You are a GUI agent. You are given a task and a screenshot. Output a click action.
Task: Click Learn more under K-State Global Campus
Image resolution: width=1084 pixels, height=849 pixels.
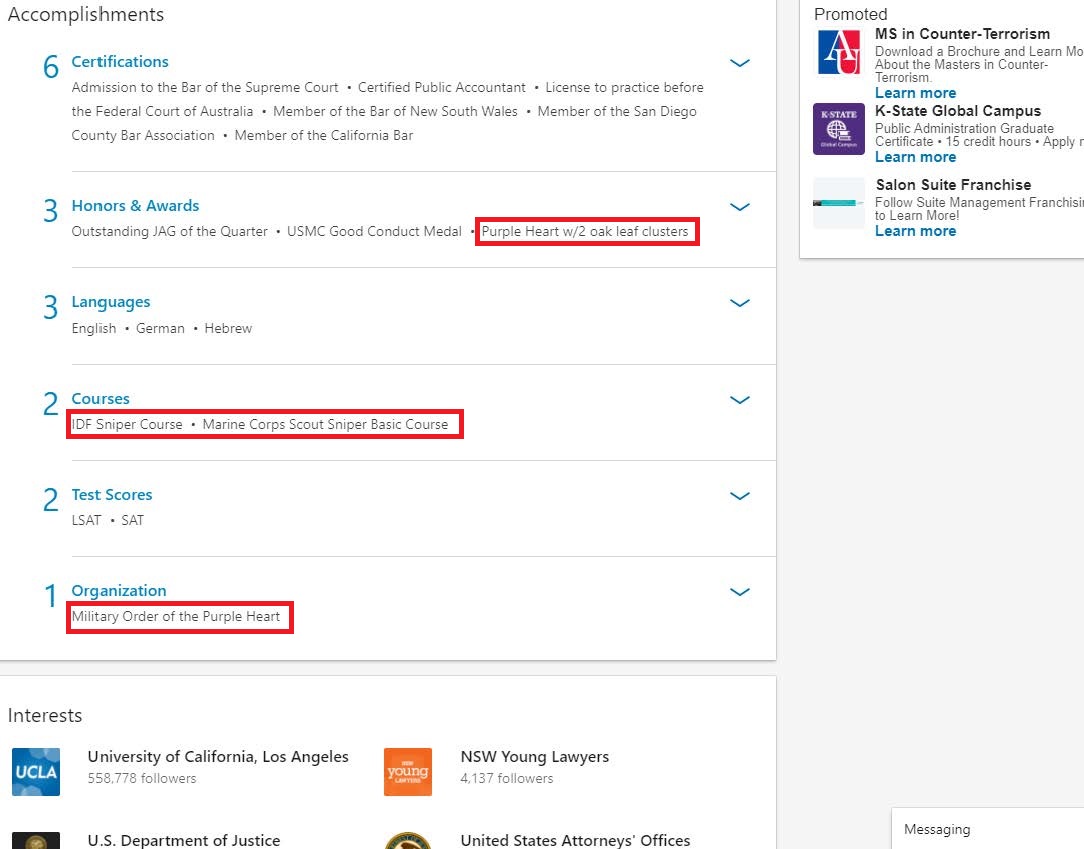915,157
